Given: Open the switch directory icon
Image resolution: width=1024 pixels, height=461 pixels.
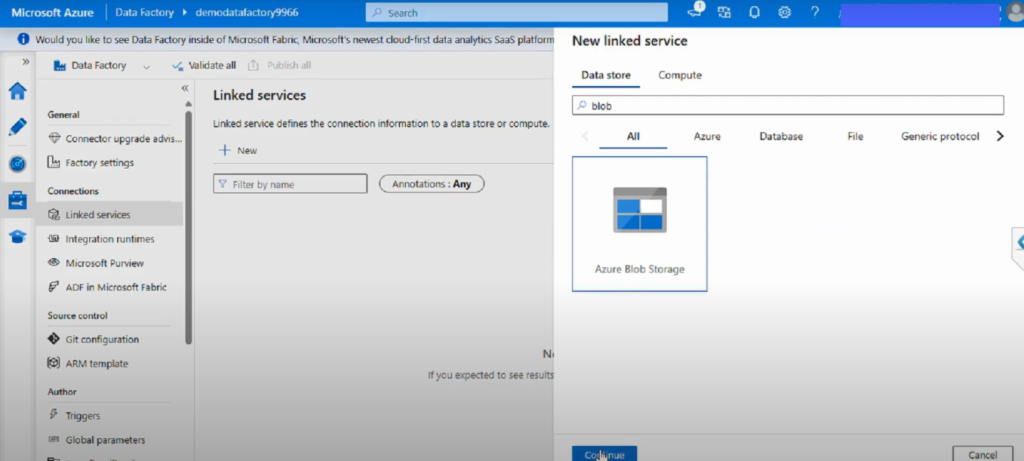Looking at the screenshot, I should [x=724, y=12].
